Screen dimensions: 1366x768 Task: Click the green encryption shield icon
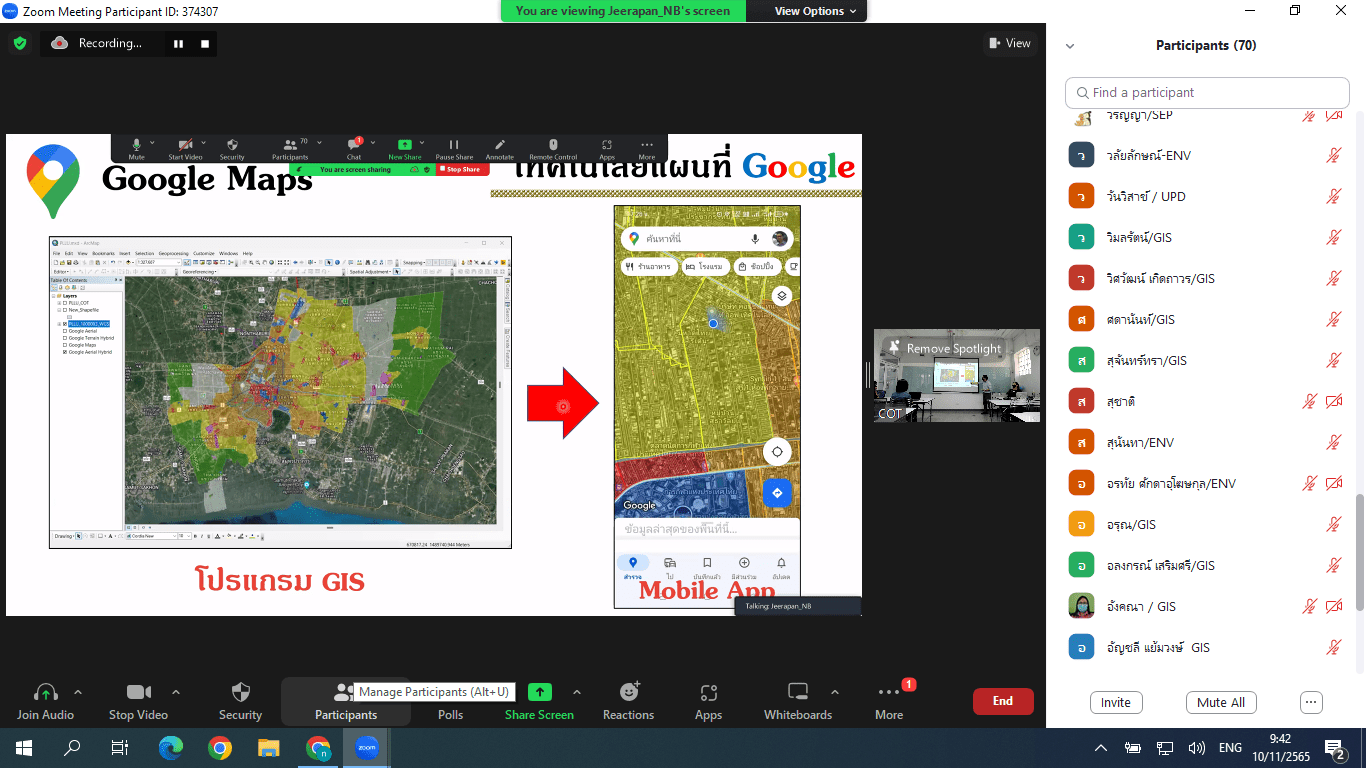tap(19, 43)
